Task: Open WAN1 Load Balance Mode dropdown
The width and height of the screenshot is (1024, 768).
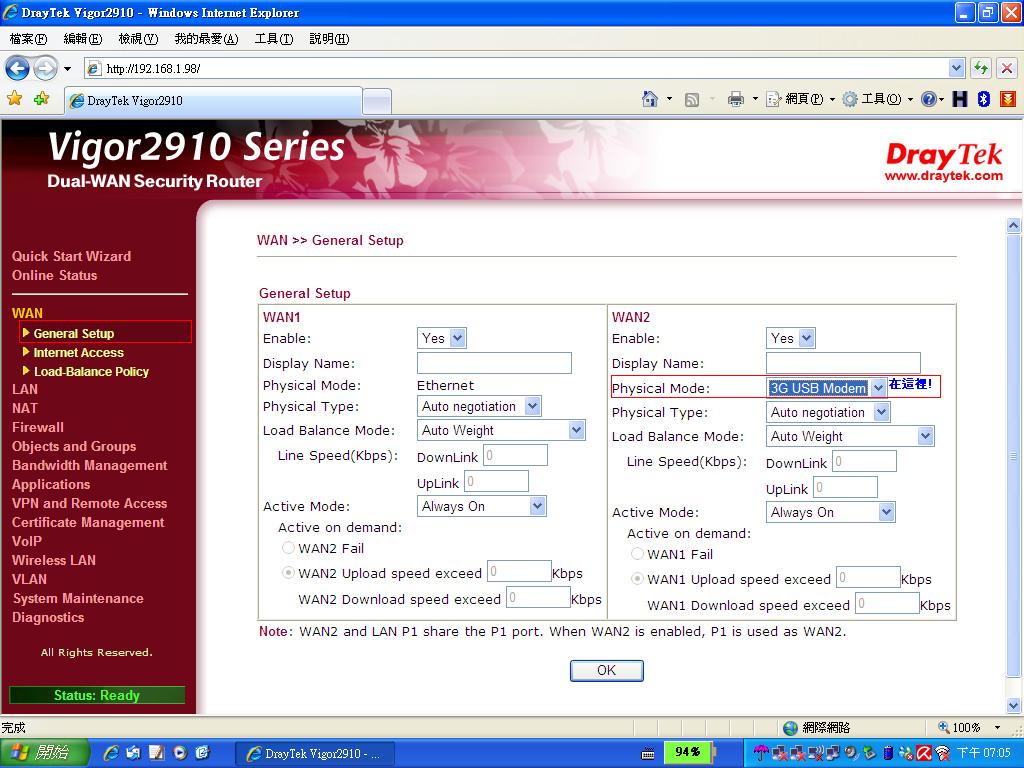Action: pos(501,430)
